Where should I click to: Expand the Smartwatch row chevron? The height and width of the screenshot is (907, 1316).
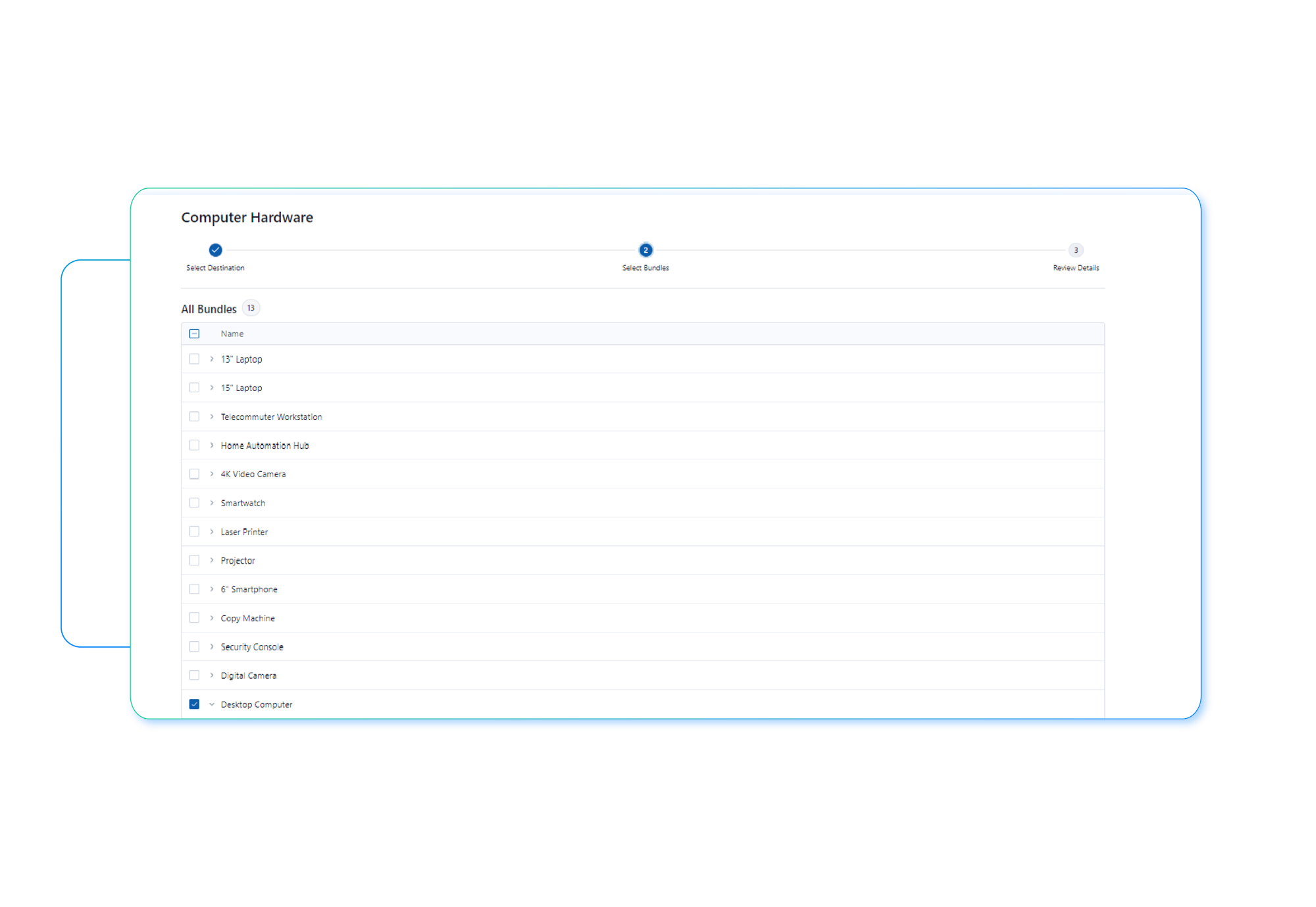[x=212, y=503]
